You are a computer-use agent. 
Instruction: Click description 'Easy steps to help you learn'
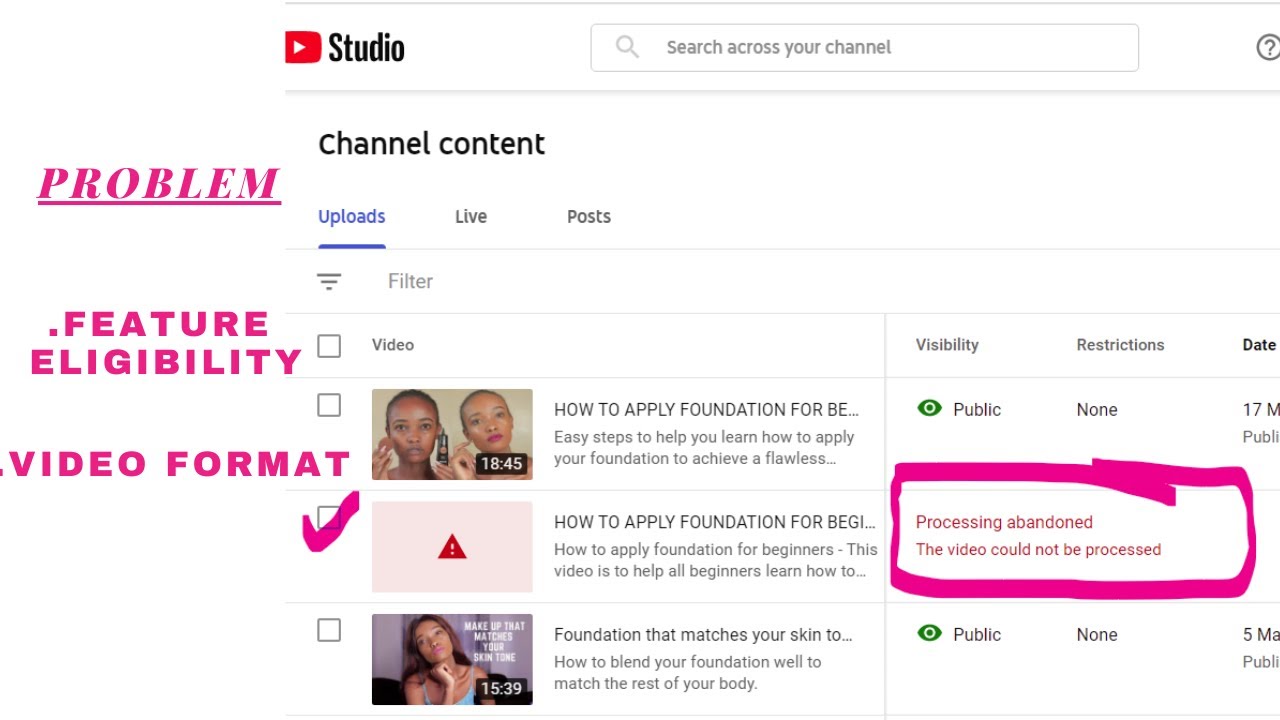[x=704, y=447]
